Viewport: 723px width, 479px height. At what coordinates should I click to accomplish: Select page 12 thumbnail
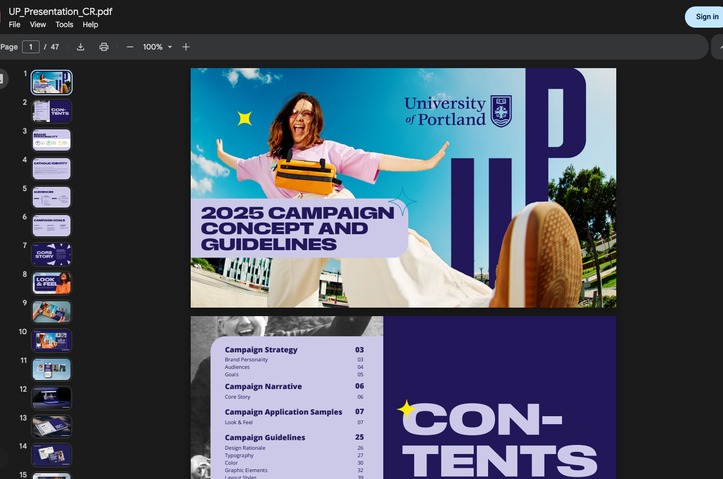tap(52, 398)
